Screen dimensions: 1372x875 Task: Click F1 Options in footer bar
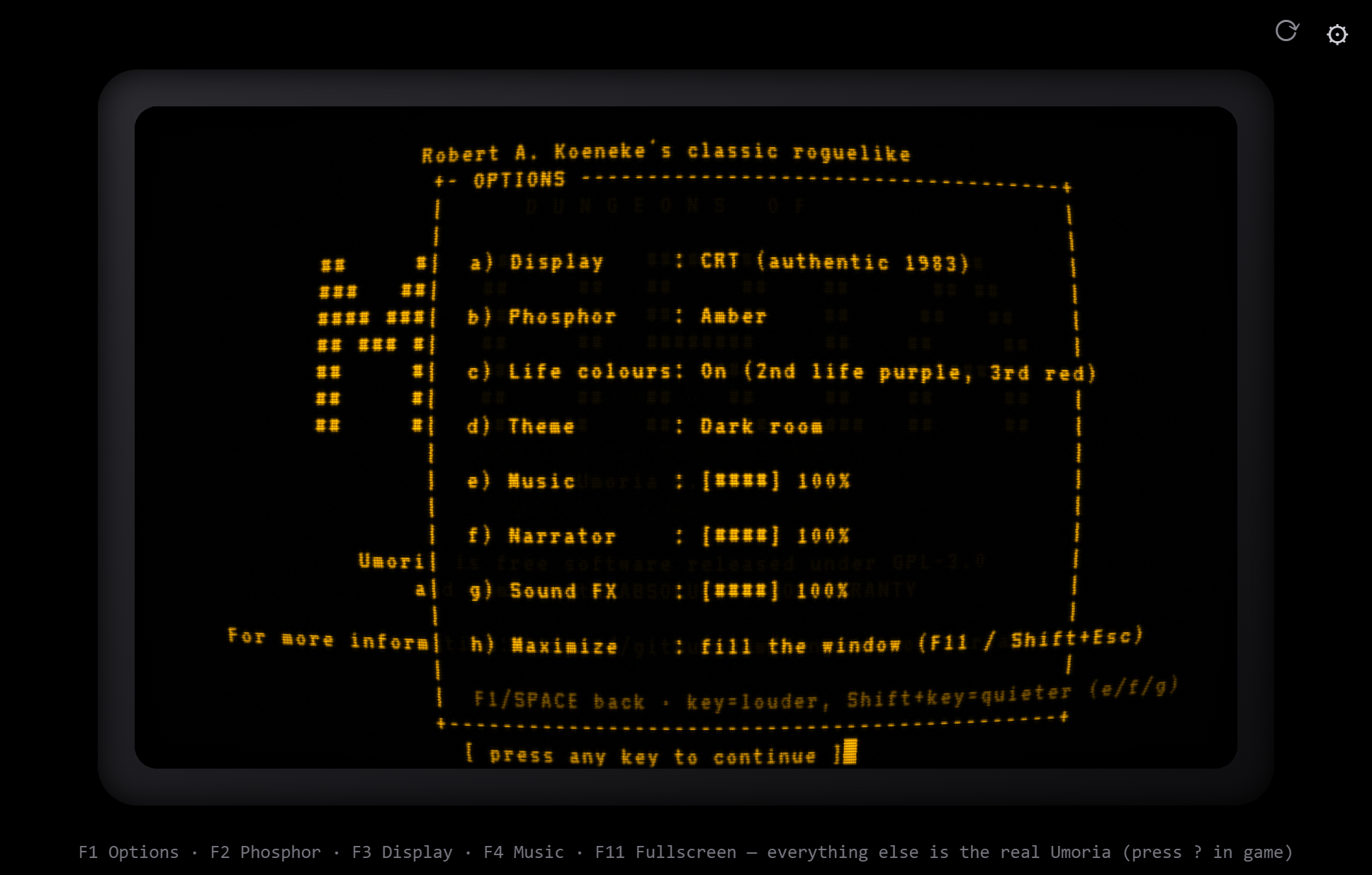(x=128, y=852)
